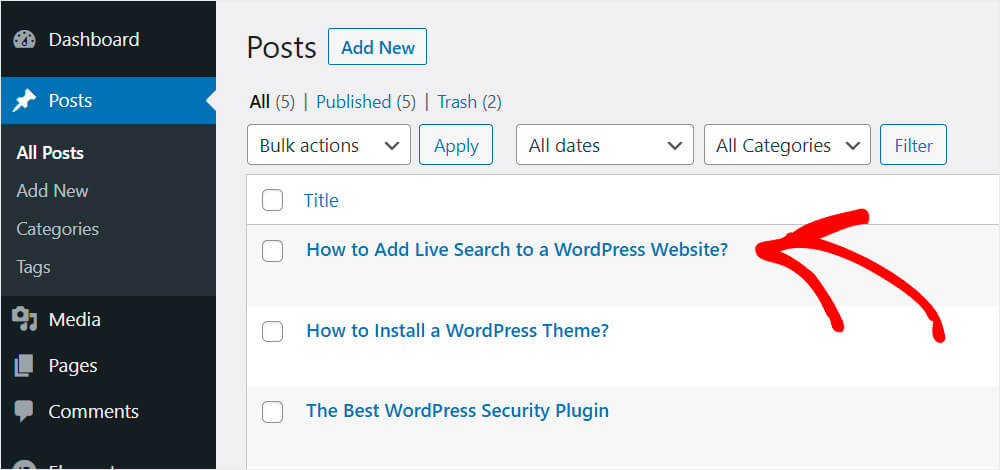Select Posts in the sidebar menu
Screen dimensions: 1000x470
108,101
